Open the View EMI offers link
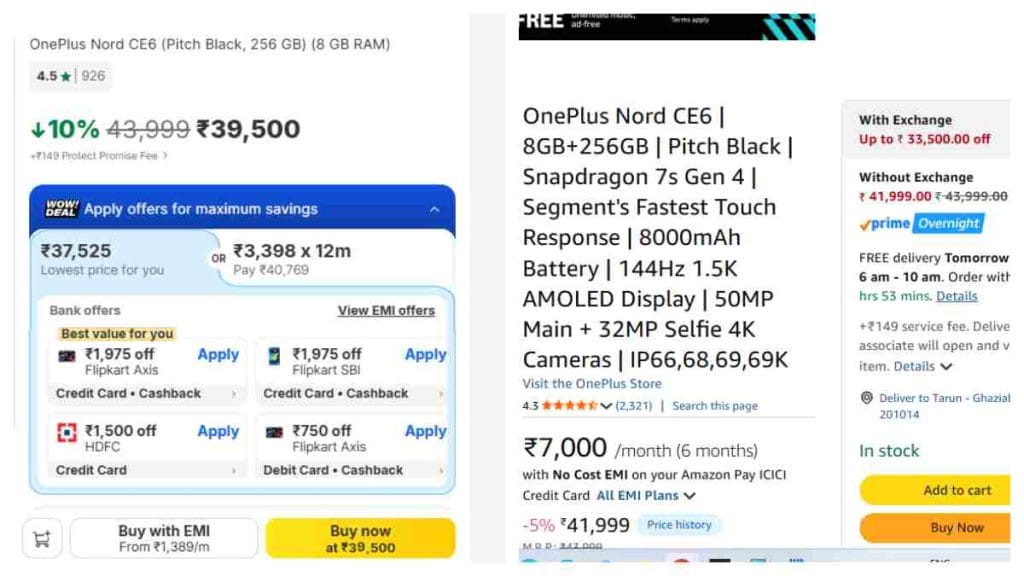Viewport: 1024px width, 576px height. (386, 311)
